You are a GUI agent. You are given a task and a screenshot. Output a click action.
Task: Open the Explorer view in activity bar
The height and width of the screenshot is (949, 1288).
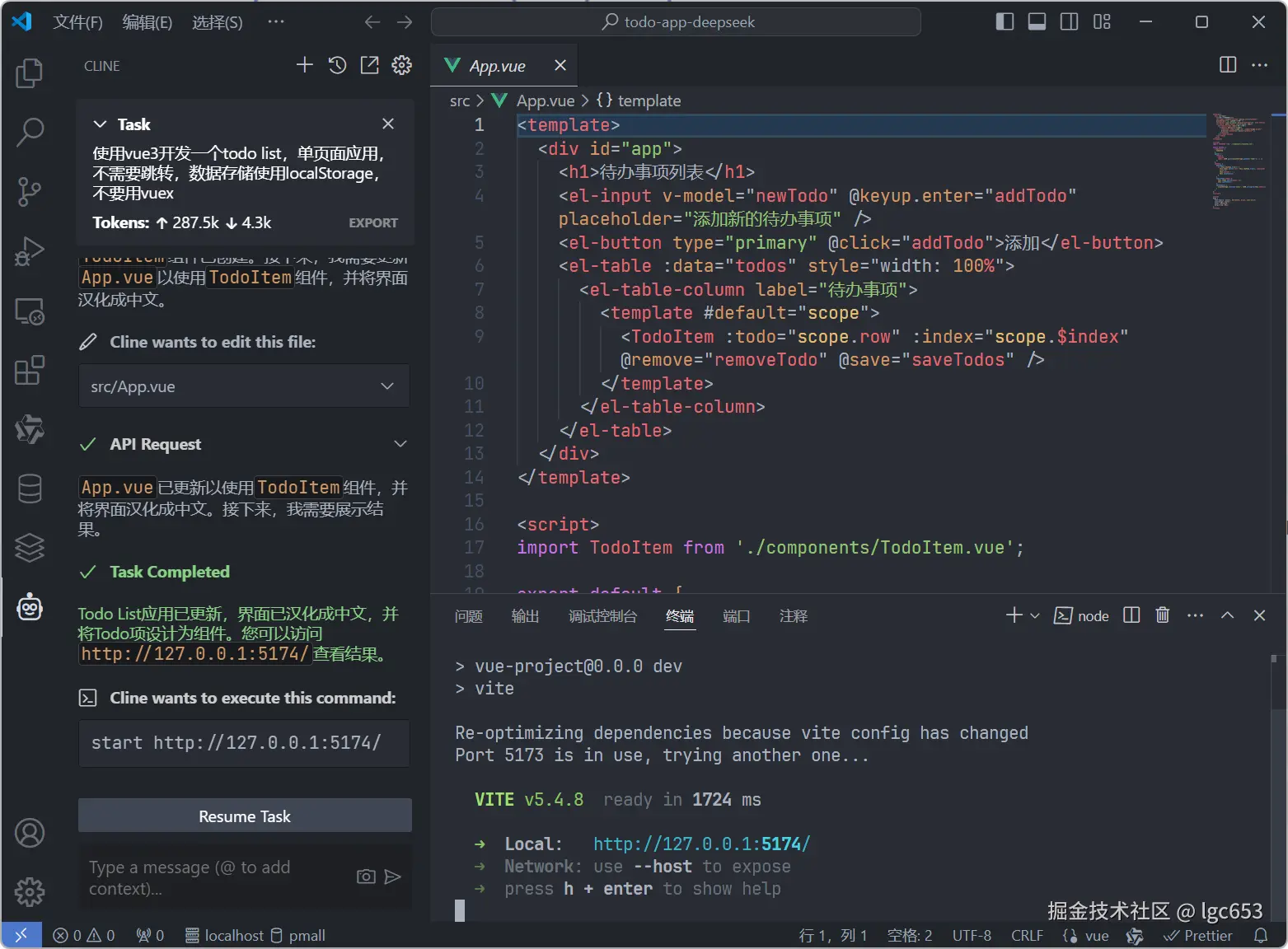pos(30,73)
